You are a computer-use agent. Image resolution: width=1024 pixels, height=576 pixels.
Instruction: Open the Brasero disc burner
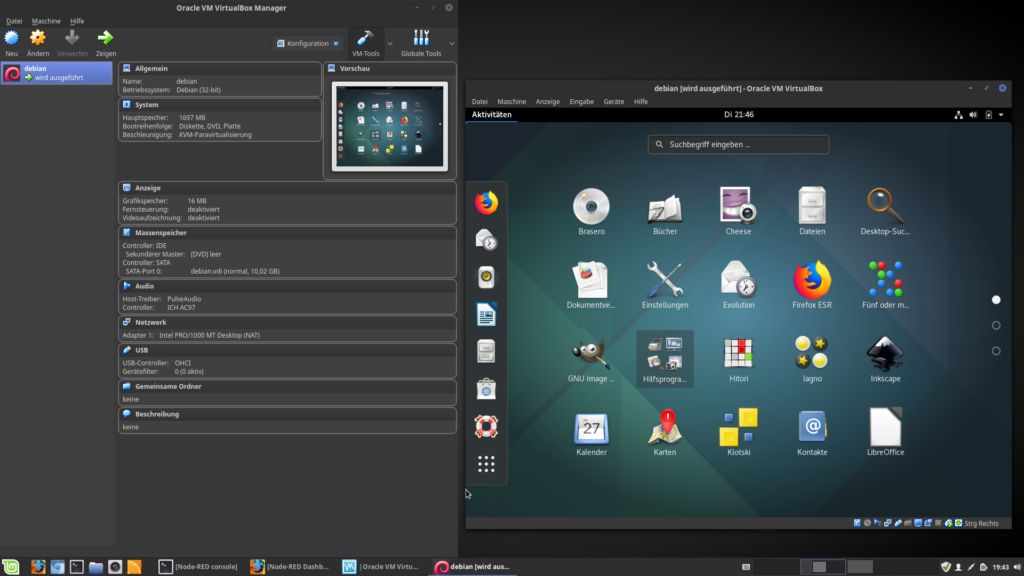coord(591,206)
